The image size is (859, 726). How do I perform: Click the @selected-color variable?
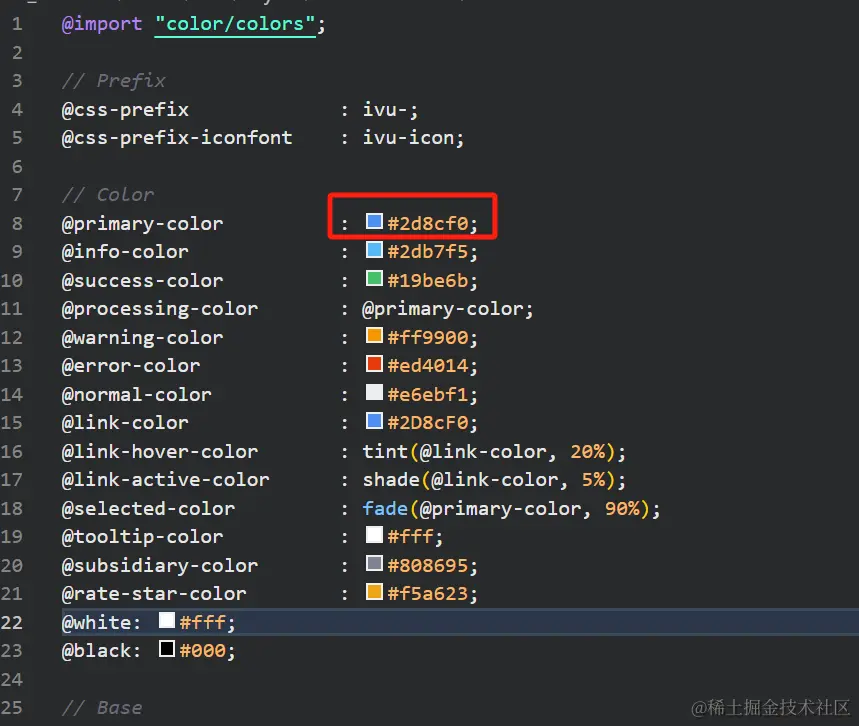click(148, 508)
